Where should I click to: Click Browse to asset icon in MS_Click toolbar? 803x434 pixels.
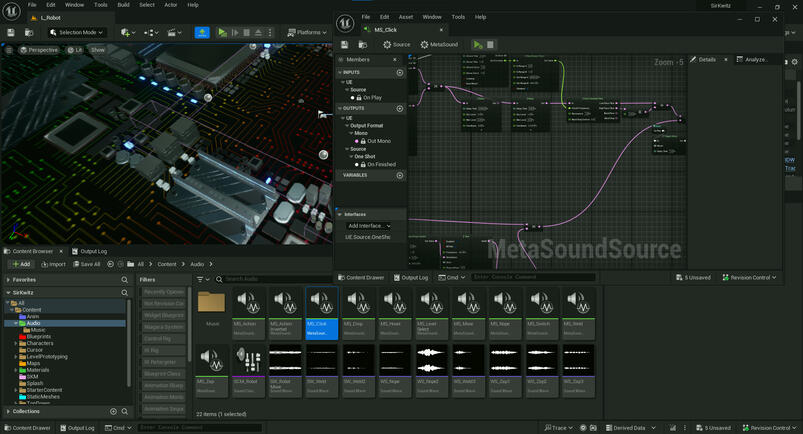(363, 45)
